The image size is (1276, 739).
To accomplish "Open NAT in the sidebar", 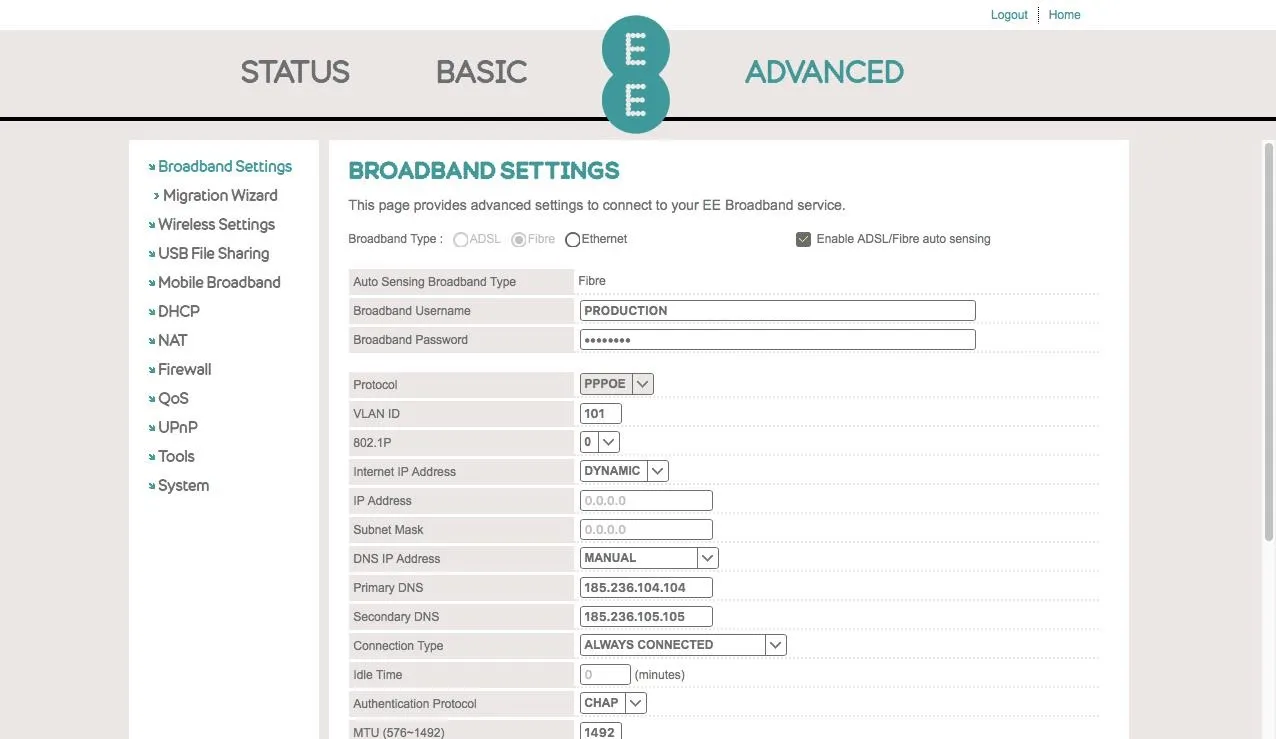I will pos(173,340).
